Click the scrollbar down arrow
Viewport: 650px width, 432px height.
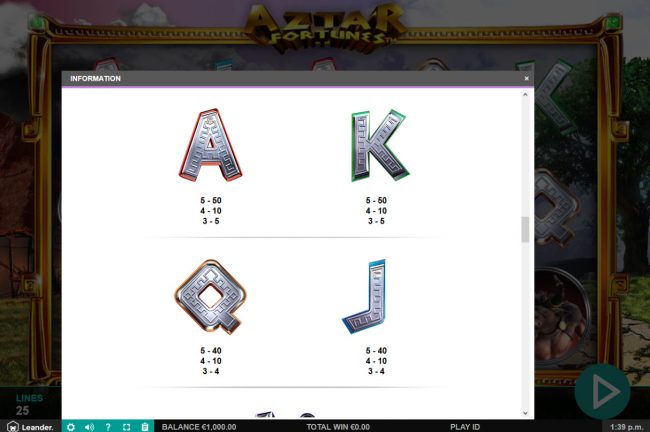click(525, 413)
